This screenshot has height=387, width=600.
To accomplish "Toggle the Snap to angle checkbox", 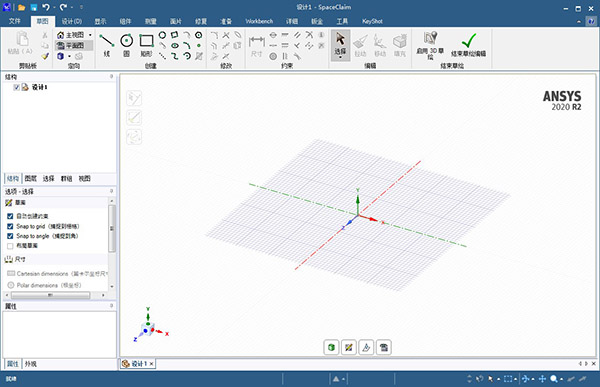I will click(10, 236).
